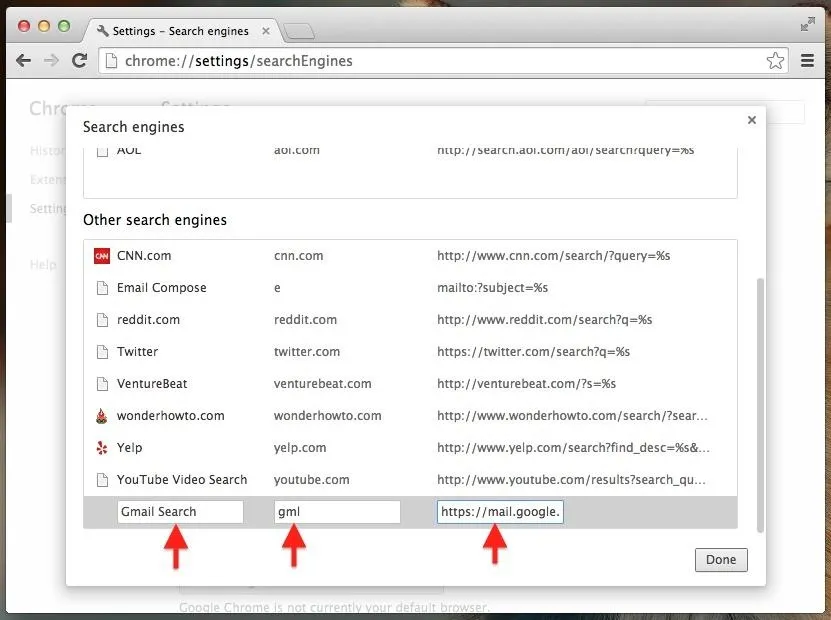Click the mailto:?subject=%s URL
Screen dimensions: 831x620
pos(492,288)
